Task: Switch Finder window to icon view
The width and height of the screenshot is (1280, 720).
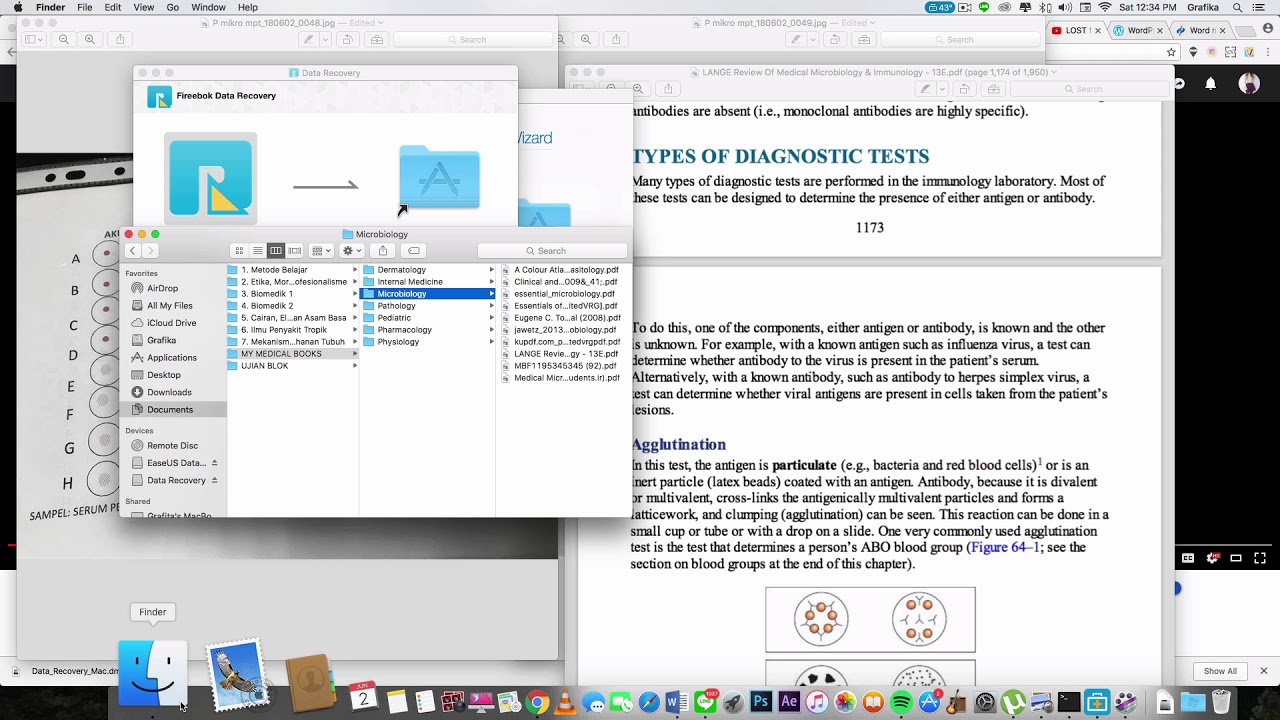Action: click(239, 251)
